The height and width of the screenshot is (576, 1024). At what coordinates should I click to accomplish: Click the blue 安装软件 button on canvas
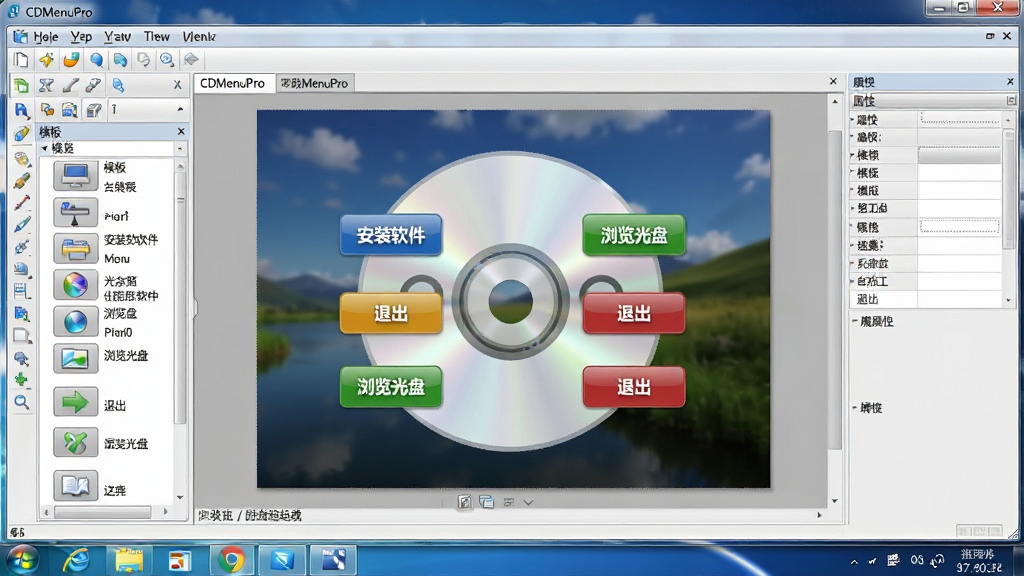tap(391, 235)
